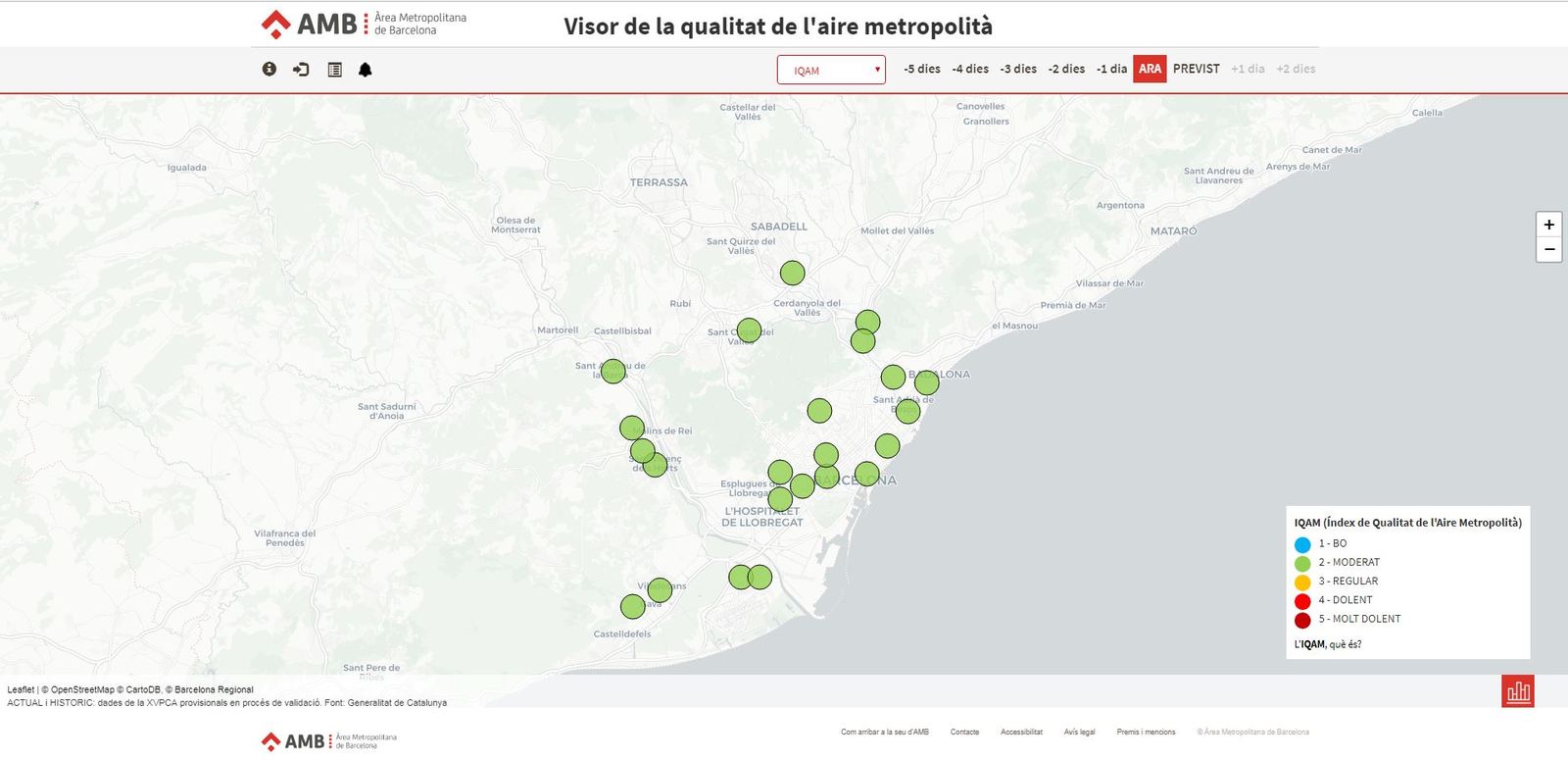
Task: Click the station marker near Castelldefels
Action: (x=633, y=607)
